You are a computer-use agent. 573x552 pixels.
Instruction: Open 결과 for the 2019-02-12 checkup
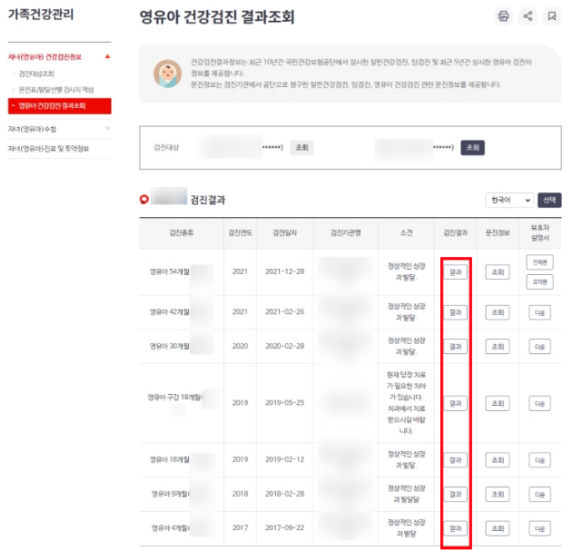coord(455,460)
